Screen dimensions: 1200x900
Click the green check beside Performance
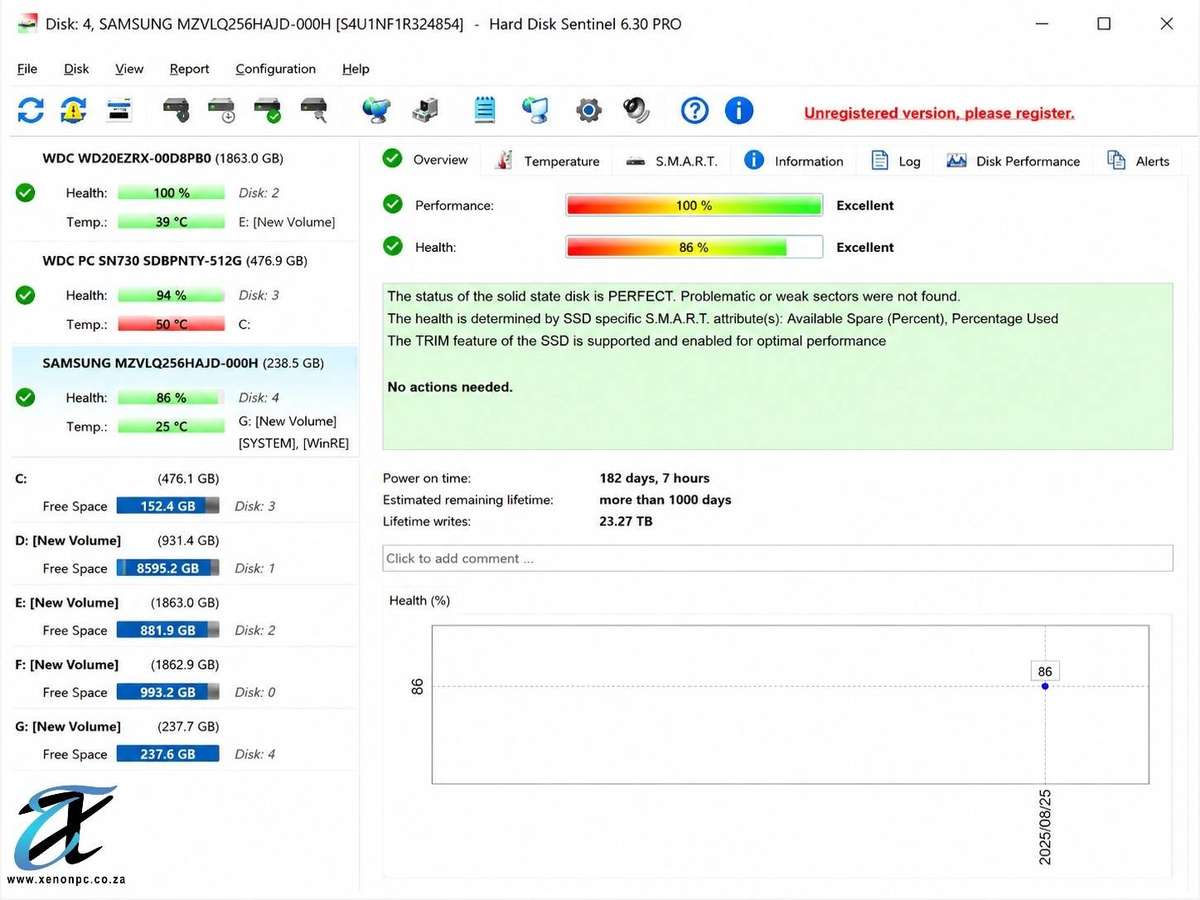click(393, 205)
